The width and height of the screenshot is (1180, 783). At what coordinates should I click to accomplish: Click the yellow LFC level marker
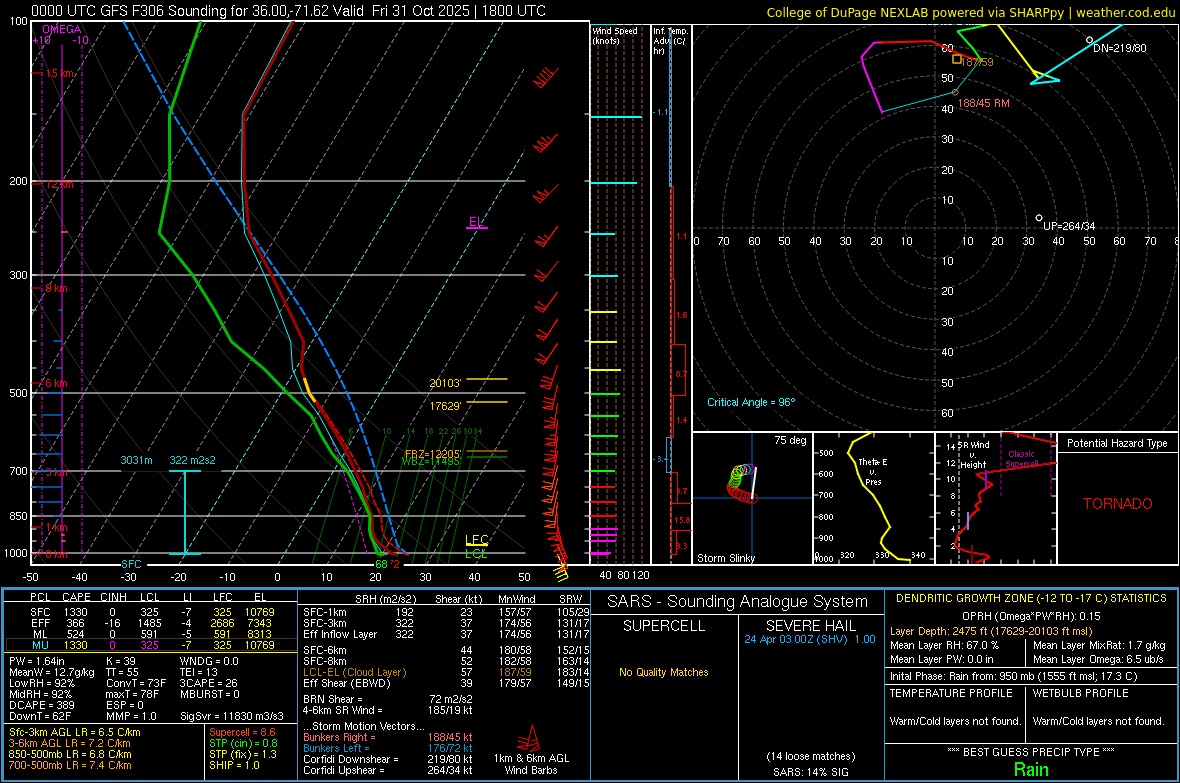(477, 540)
